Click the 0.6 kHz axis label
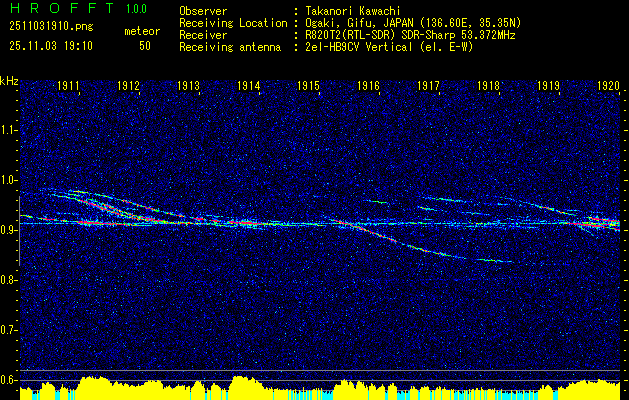629x400 pixels. [9, 380]
